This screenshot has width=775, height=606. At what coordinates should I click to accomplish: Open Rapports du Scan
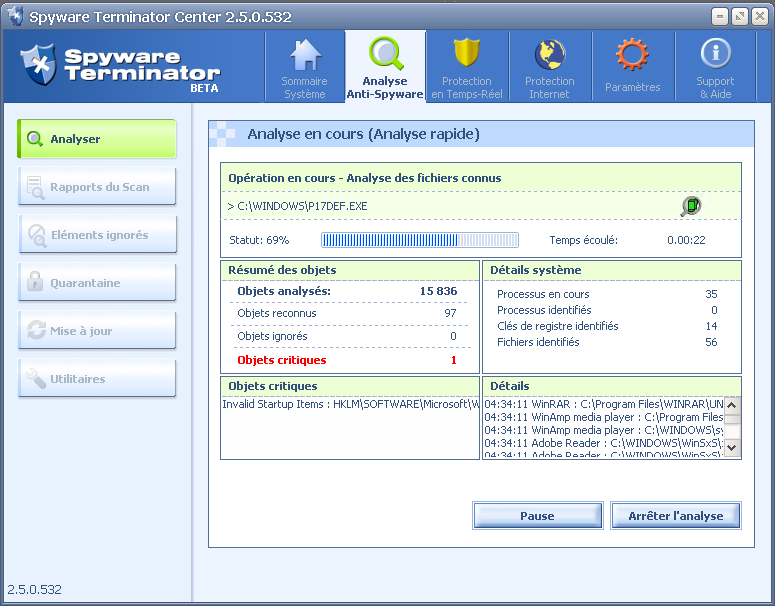[97, 186]
